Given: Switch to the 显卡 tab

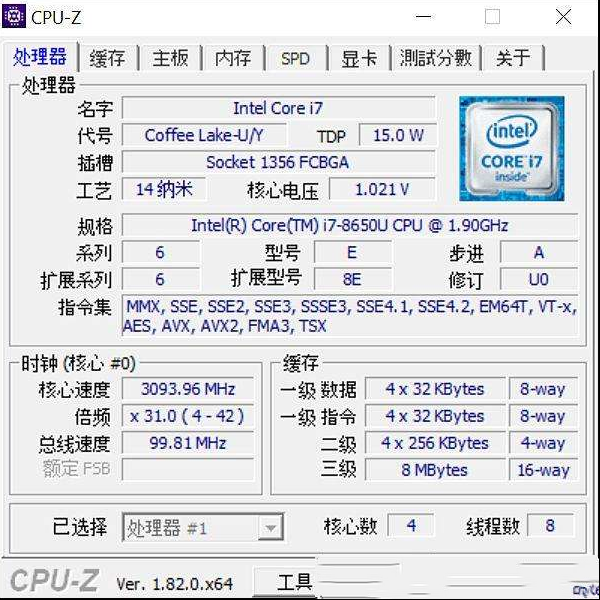Looking at the screenshot, I should pos(359,59).
